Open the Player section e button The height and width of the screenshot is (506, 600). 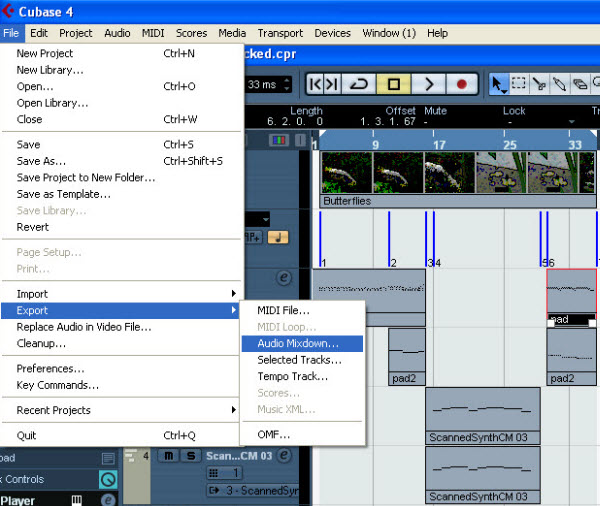pos(108,499)
